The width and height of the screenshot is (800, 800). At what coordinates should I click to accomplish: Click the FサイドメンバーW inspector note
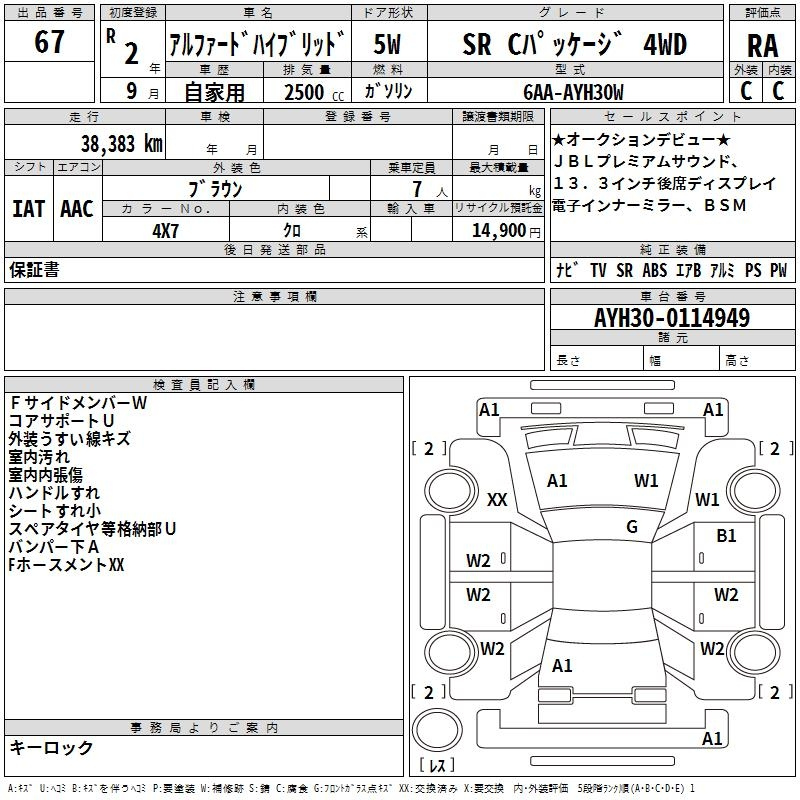pos(78,403)
